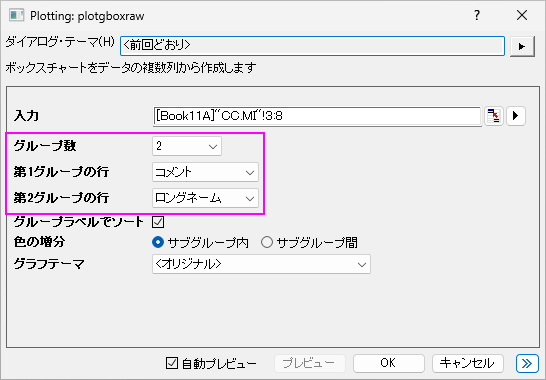Image resolution: width=546 pixels, height=380 pixels.
Task: Open the dialog theme flyout arrow button
Action: click(522, 46)
